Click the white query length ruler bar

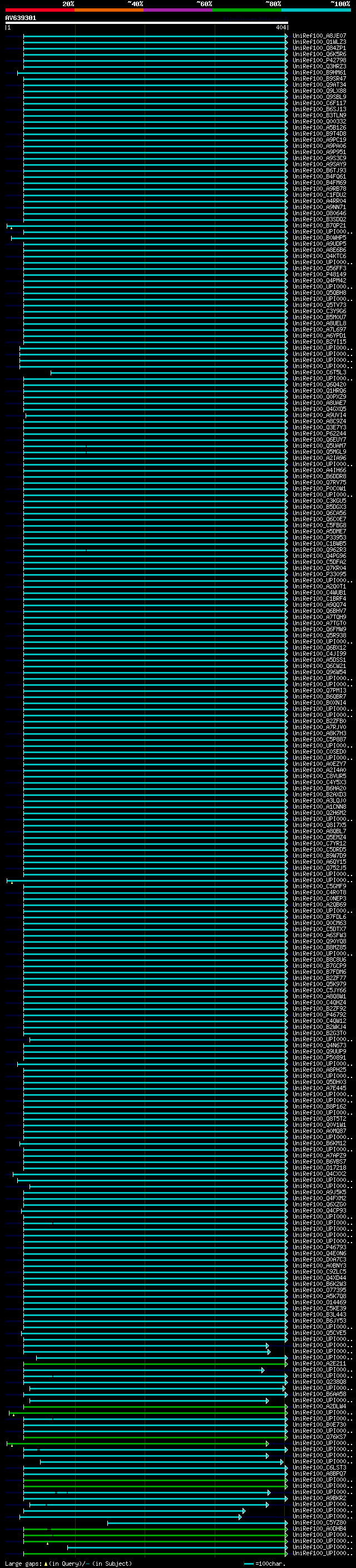coord(147,22)
